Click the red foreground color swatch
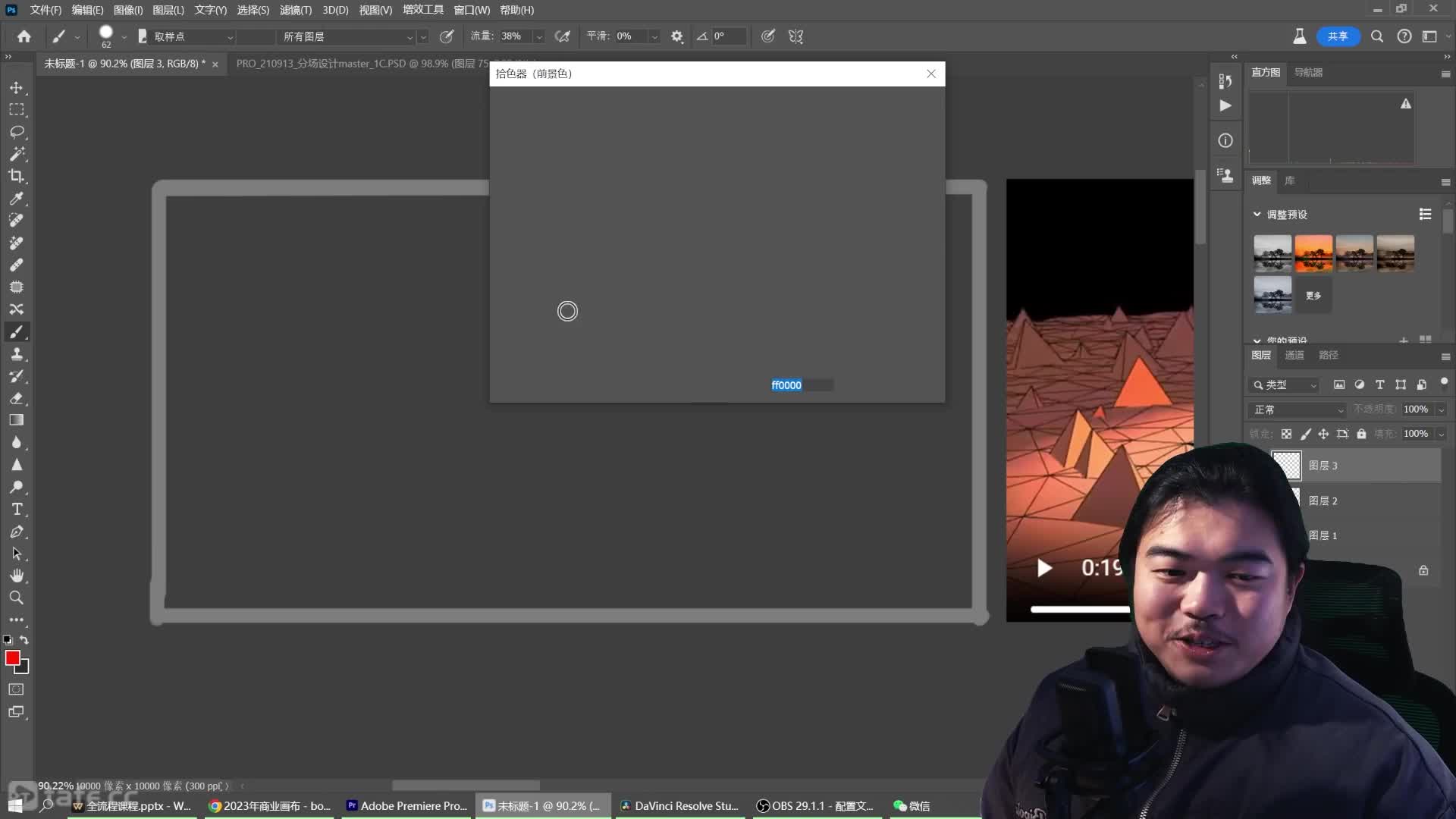 pyautogui.click(x=11, y=657)
